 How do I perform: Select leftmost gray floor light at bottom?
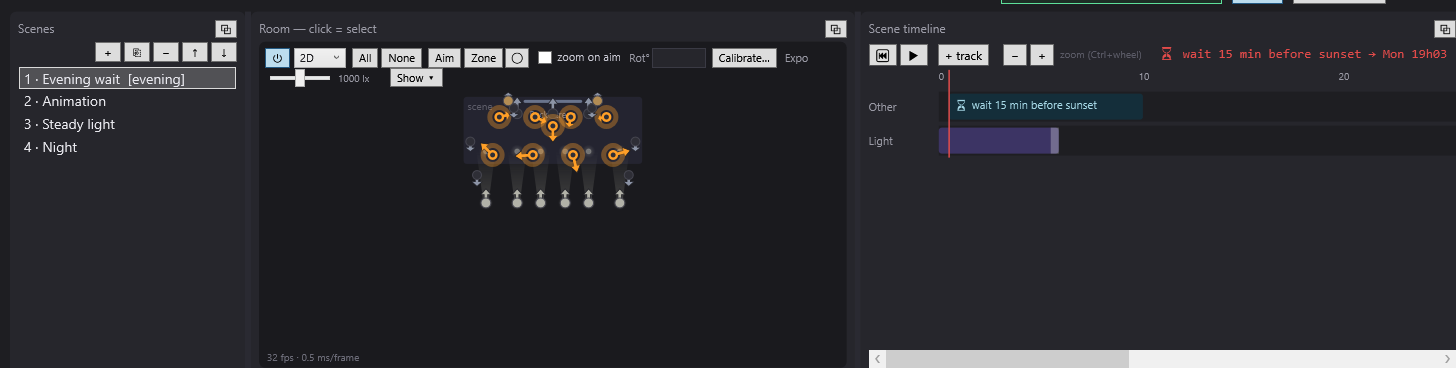[486, 203]
